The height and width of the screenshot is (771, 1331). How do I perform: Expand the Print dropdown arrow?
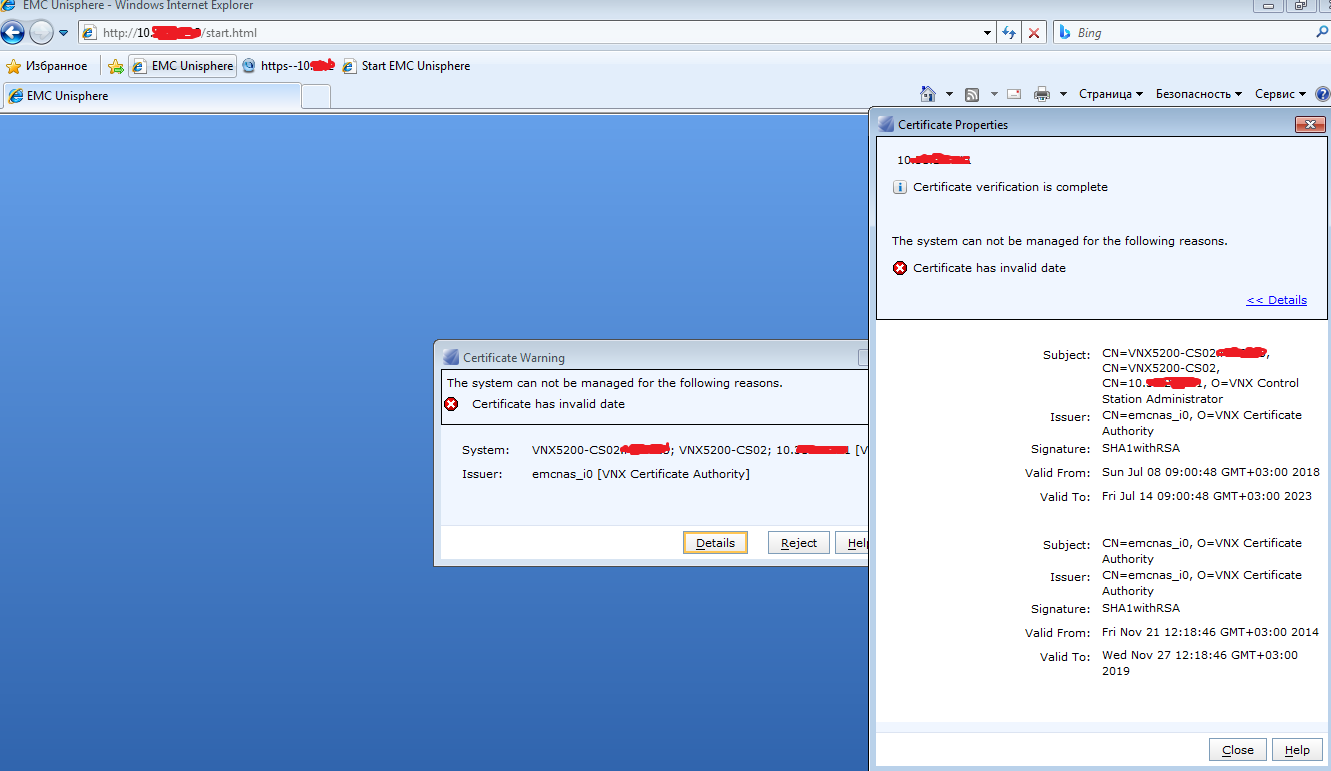[x=1063, y=94]
